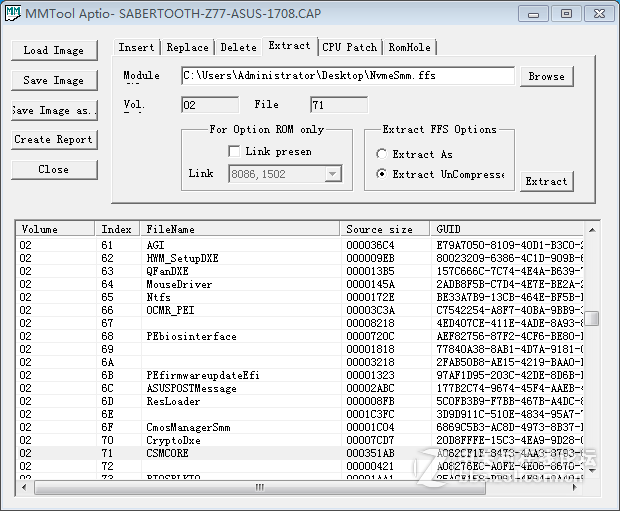Open the Replace tab
Image resolution: width=620 pixels, height=511 pixels.
[x=187, y=47]
